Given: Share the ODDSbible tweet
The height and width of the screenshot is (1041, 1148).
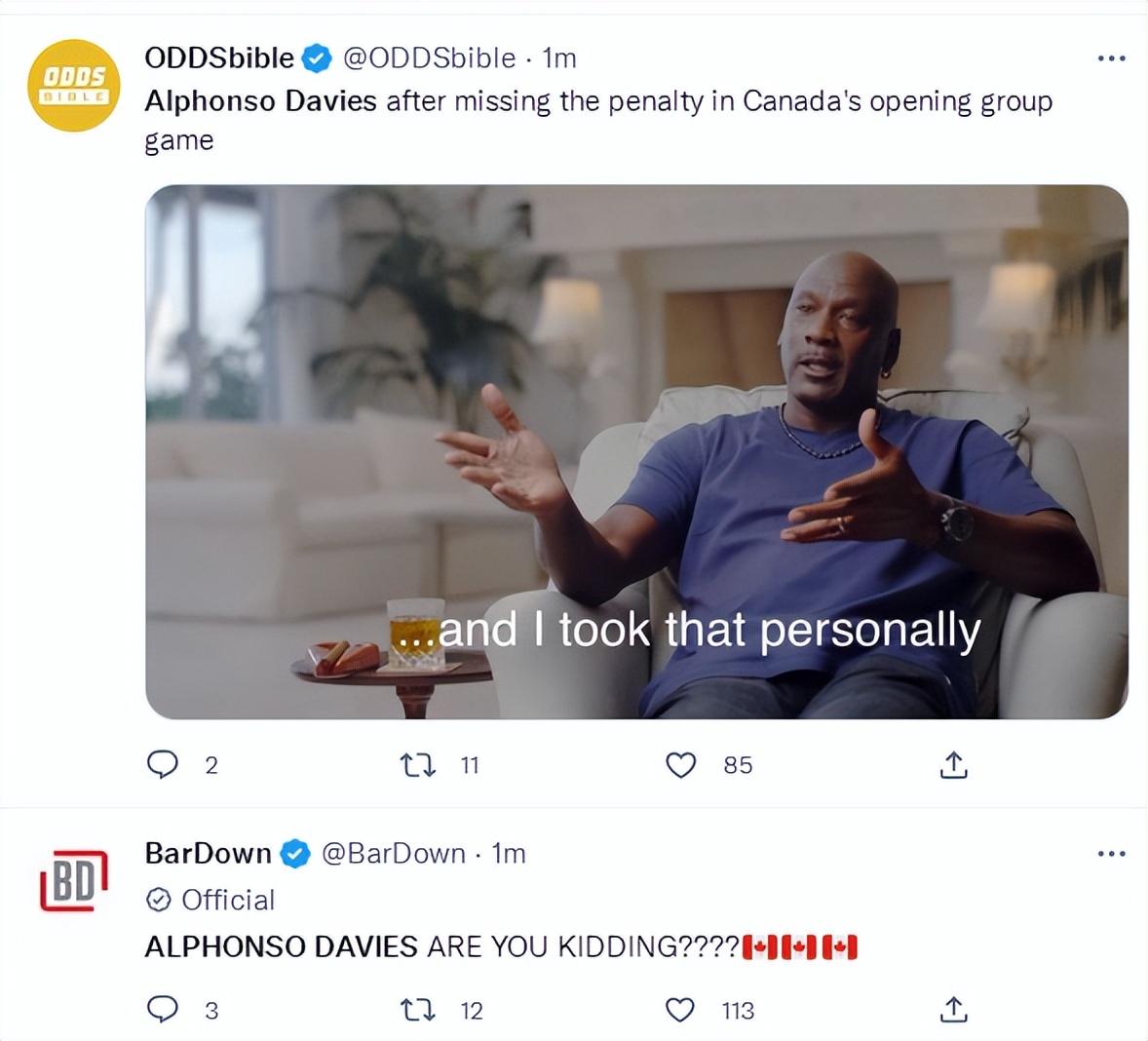Looking at the screenshot, I should (953, 765).
